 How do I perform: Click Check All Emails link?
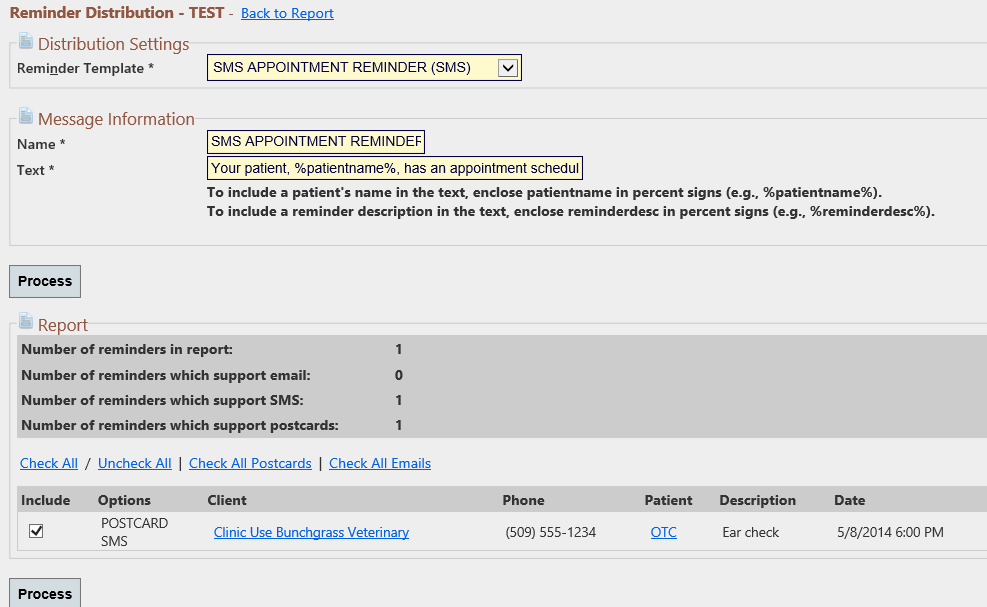click(380, 463)
